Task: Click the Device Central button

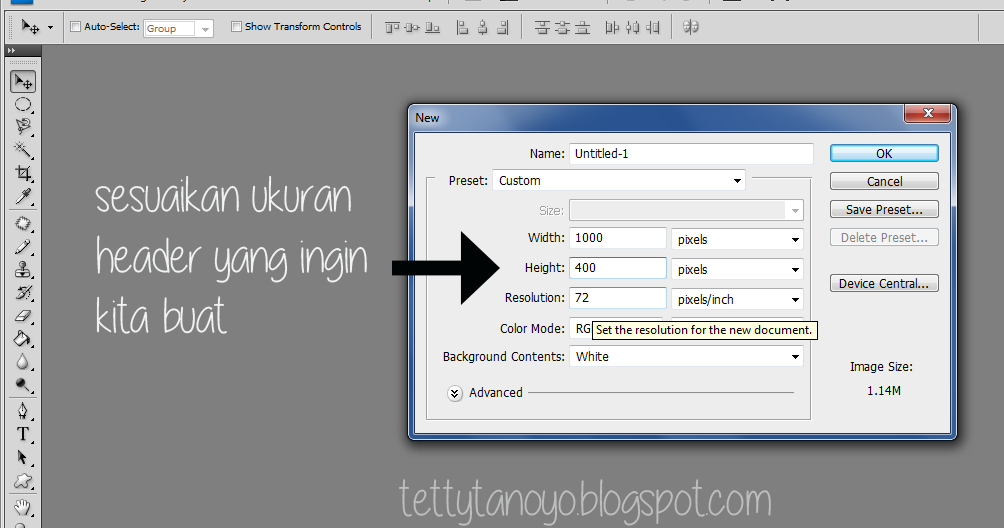Action: point(884,284)
